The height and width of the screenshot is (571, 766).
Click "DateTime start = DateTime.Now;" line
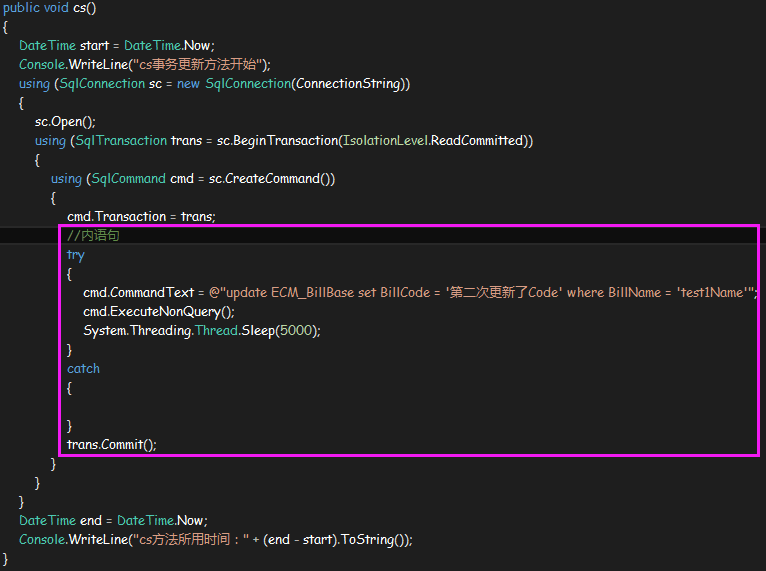click(x=117, y=45)
